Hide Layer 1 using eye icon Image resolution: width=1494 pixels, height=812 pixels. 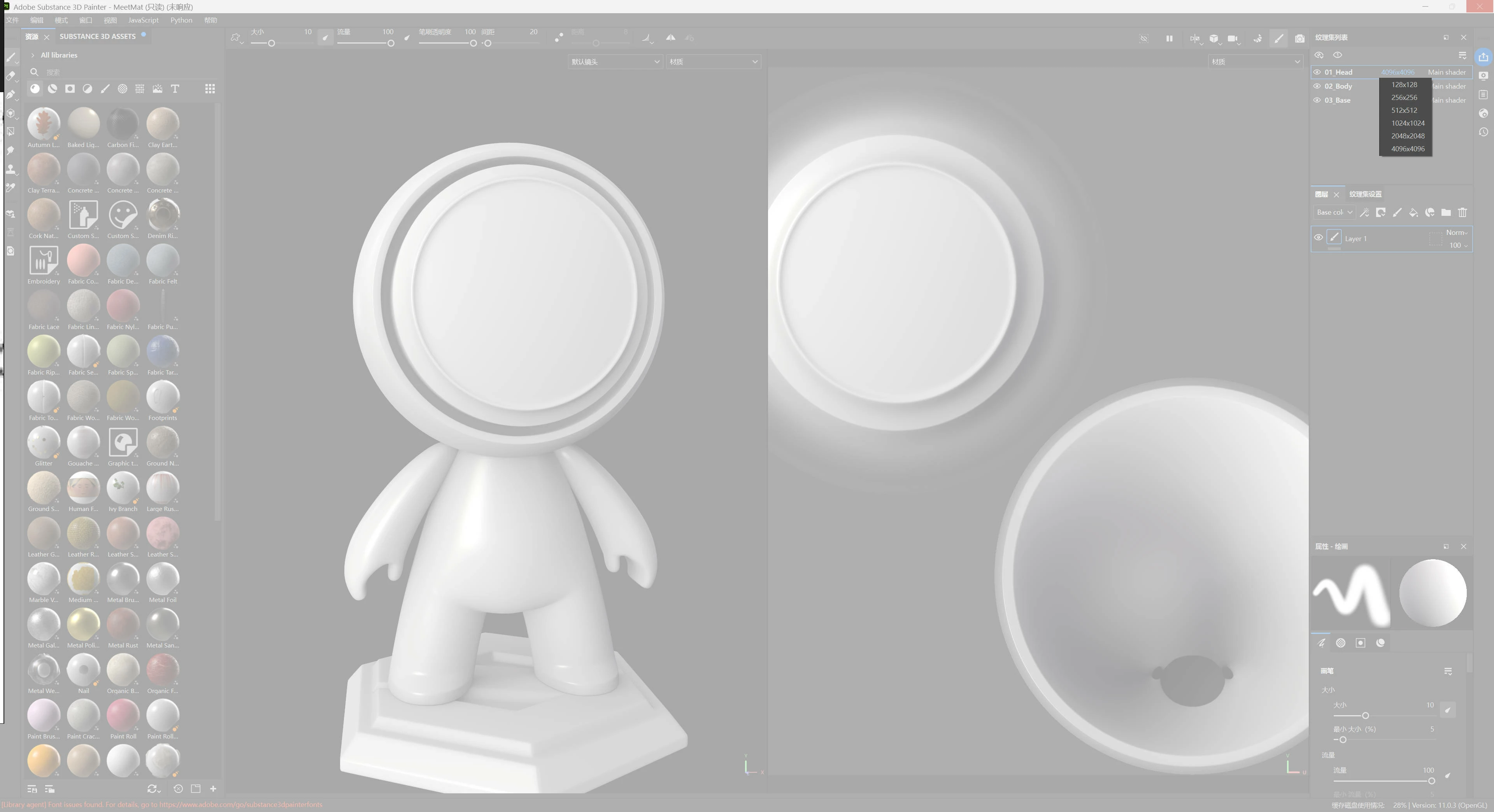(x=1318, y=238)
